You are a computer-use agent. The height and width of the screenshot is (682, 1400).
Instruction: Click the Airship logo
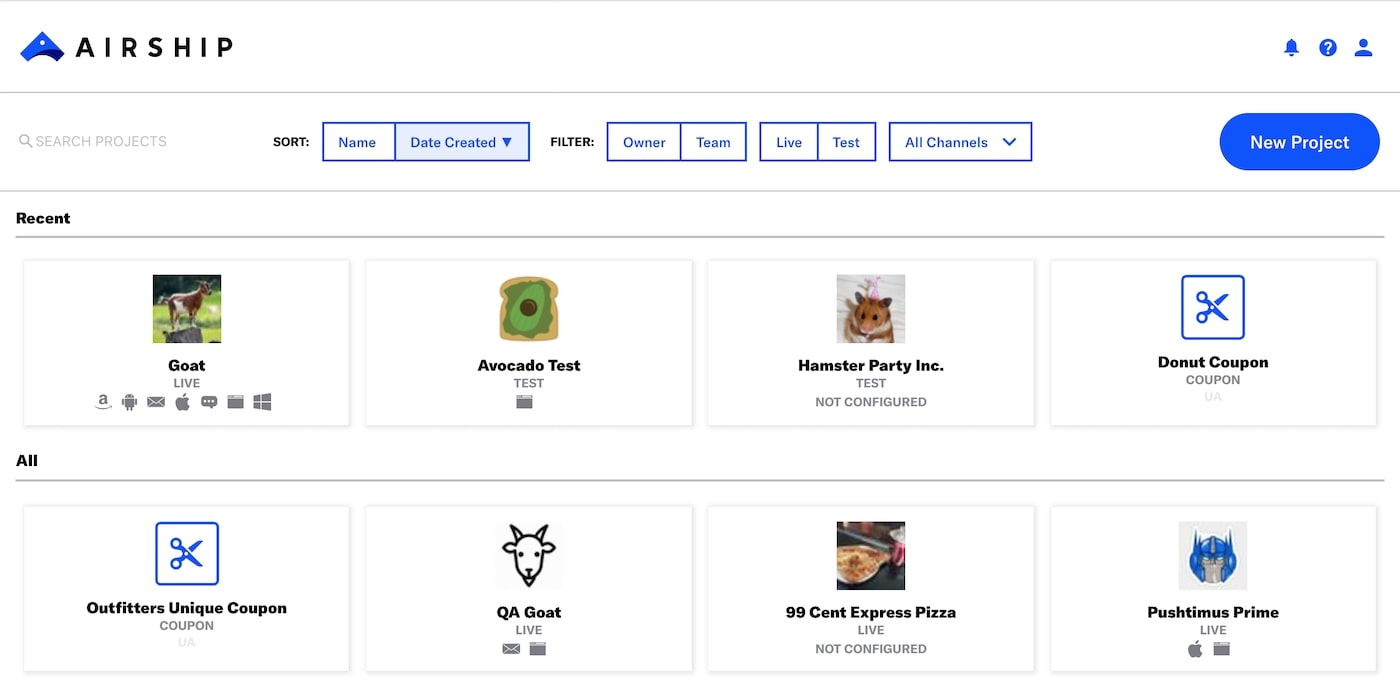pos(125,46)
